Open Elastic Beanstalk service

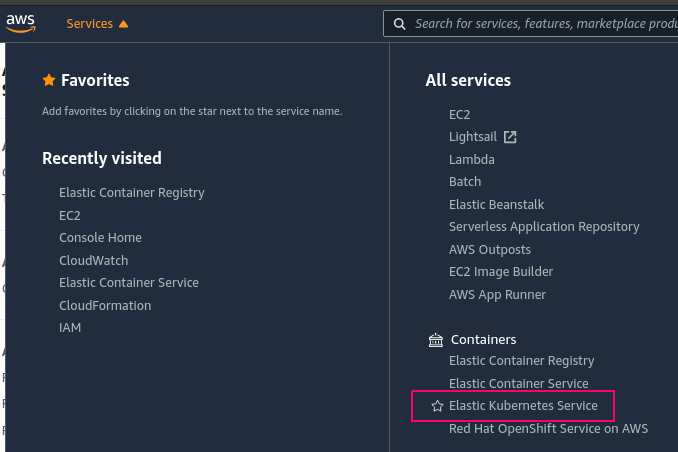pos(496,204)
